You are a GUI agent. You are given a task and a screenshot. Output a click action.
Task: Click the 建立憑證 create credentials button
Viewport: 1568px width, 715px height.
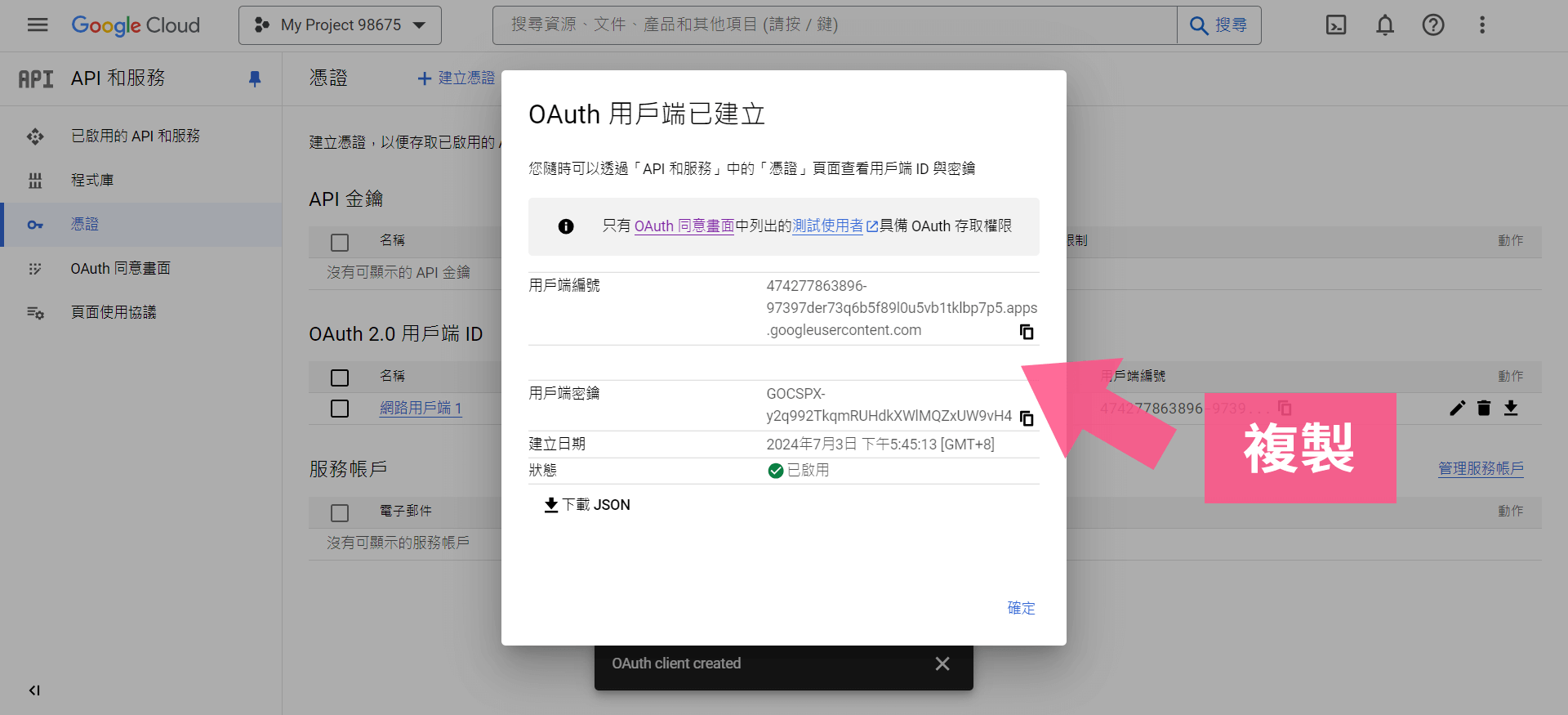coord(456,78)
